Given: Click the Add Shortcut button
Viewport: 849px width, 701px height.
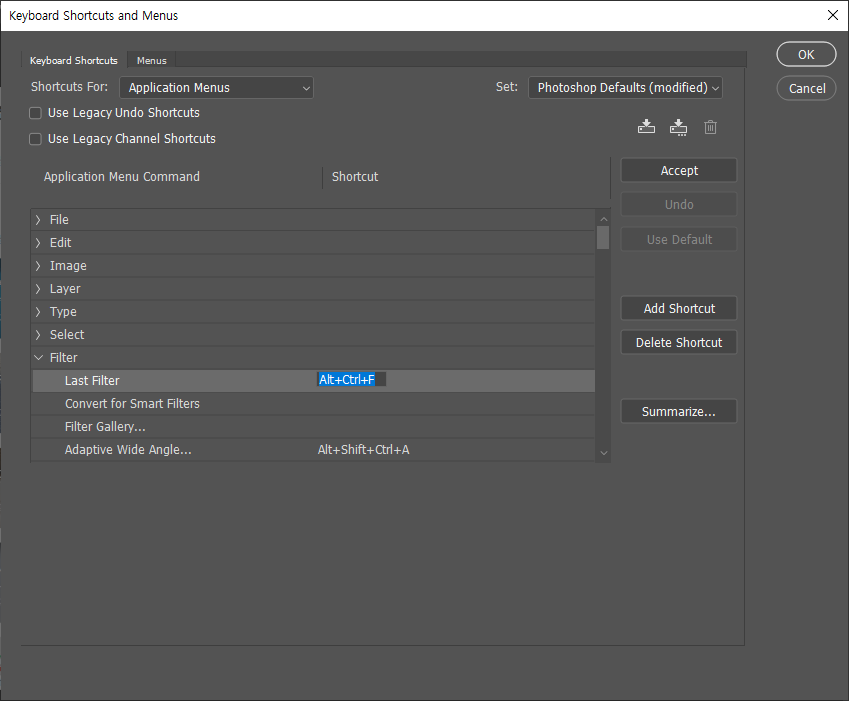Looking at the screenshot, I should click(x=678, y=309).
